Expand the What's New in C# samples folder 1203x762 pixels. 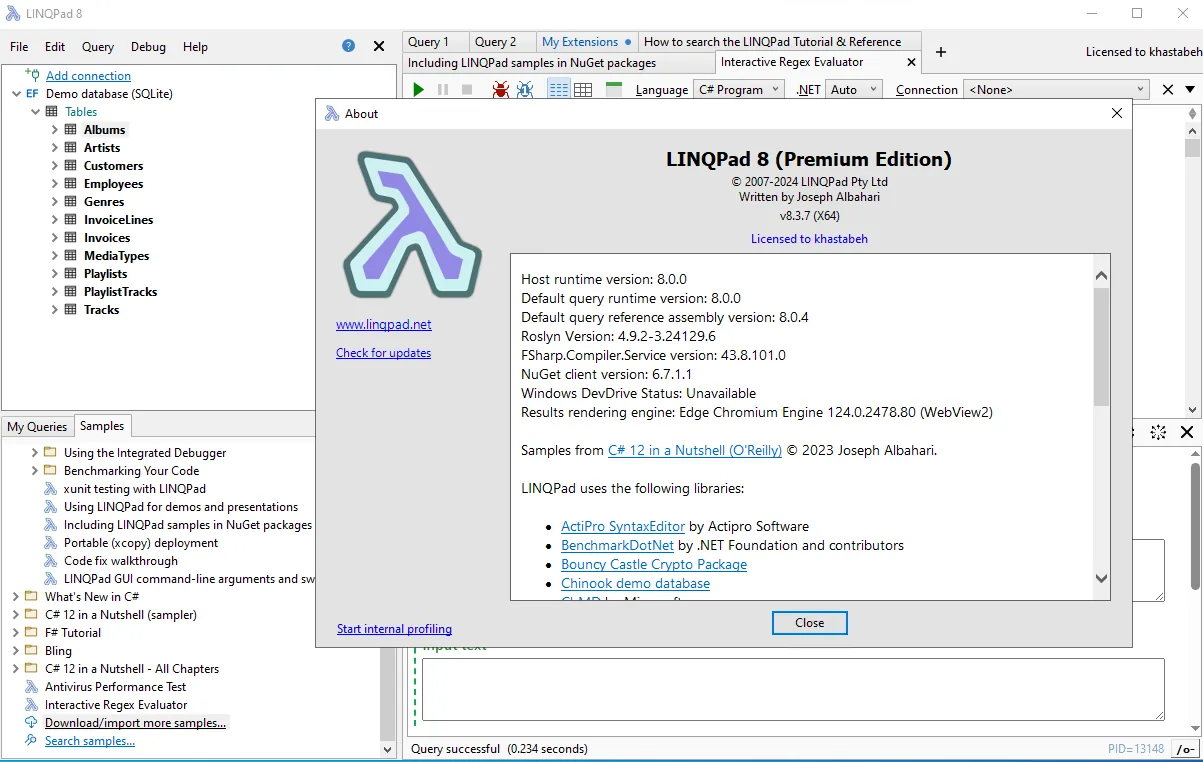[x=16, y=597]
